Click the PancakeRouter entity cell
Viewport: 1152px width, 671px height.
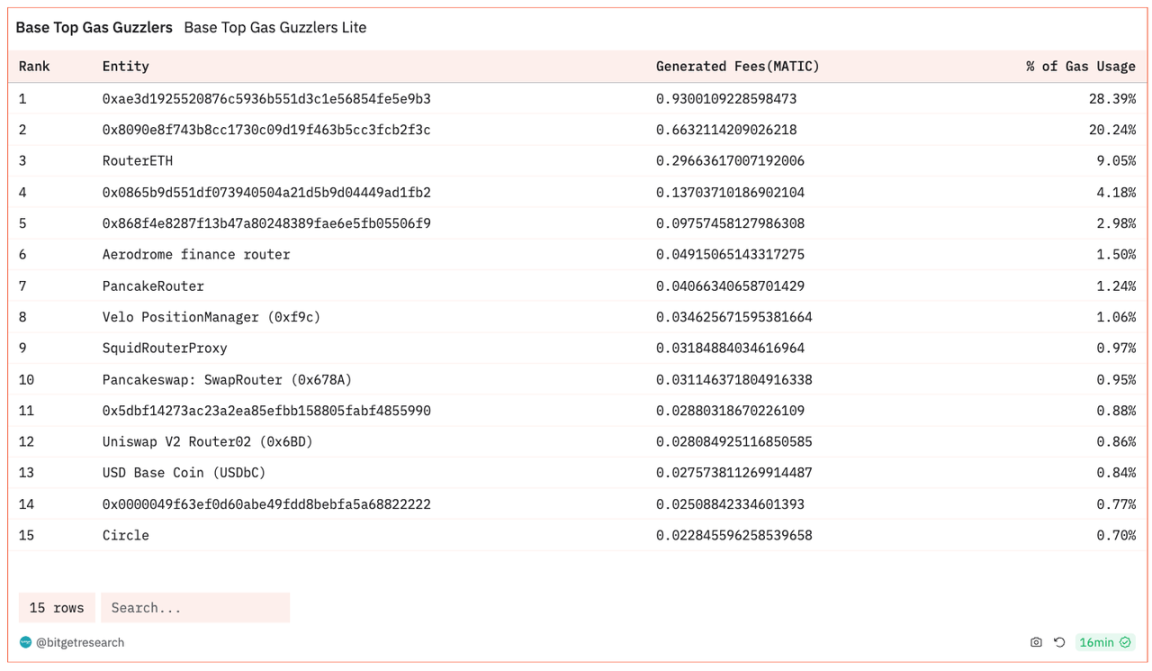click(153, 286)
